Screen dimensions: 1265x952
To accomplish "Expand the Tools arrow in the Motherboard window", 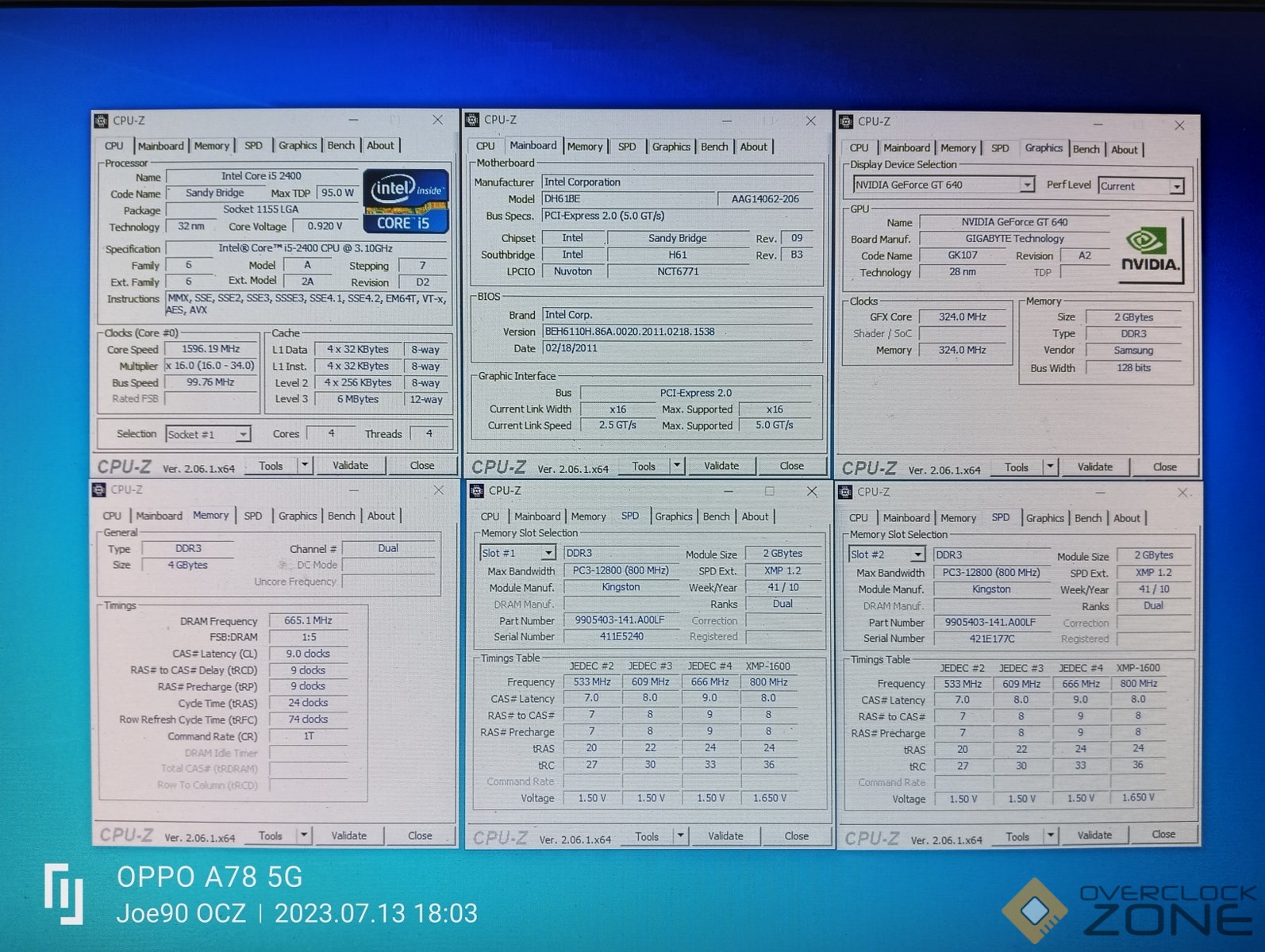I will click(677, 466).
